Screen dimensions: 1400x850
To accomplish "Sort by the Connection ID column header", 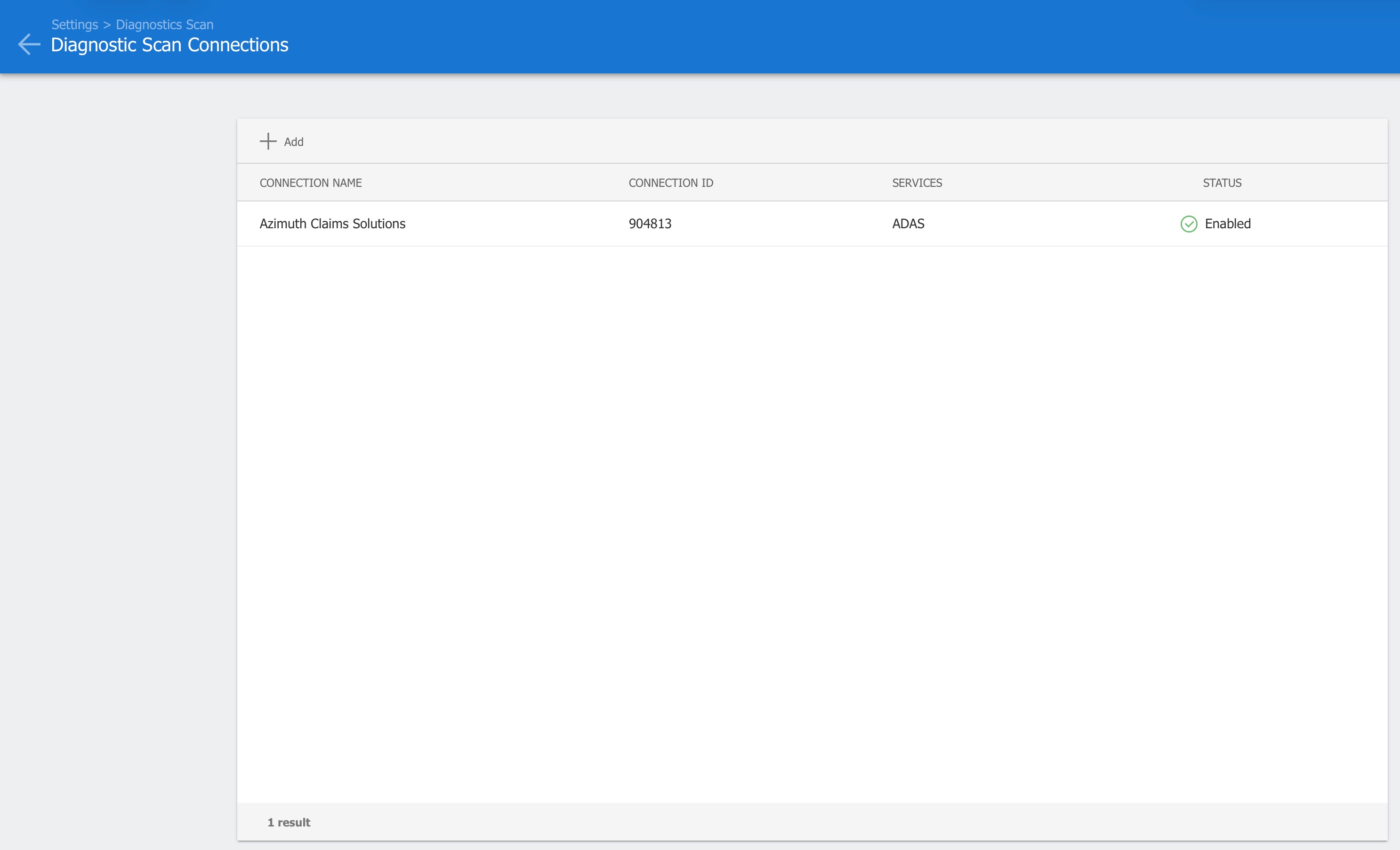I will (x=671, y=183).
